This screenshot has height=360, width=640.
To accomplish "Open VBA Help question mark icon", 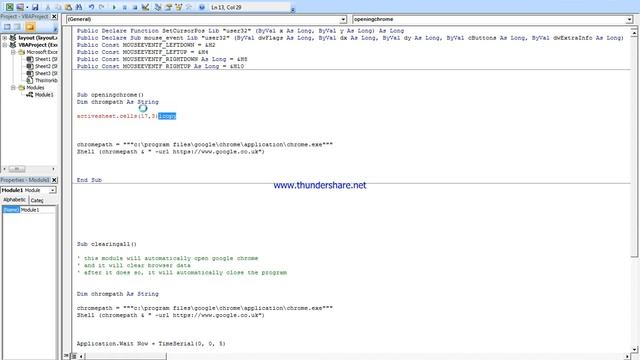I will [x=202, y=7].
